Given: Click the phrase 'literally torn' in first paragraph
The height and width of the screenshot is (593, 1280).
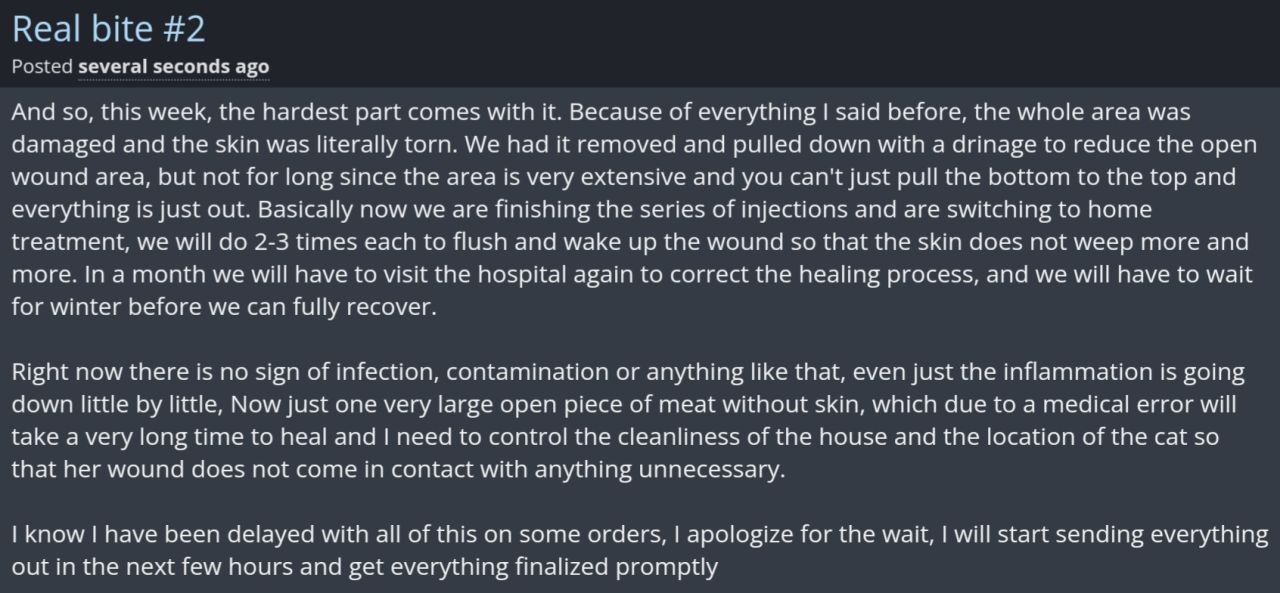Looking at the screenshot, I should [x=365, y=144].
